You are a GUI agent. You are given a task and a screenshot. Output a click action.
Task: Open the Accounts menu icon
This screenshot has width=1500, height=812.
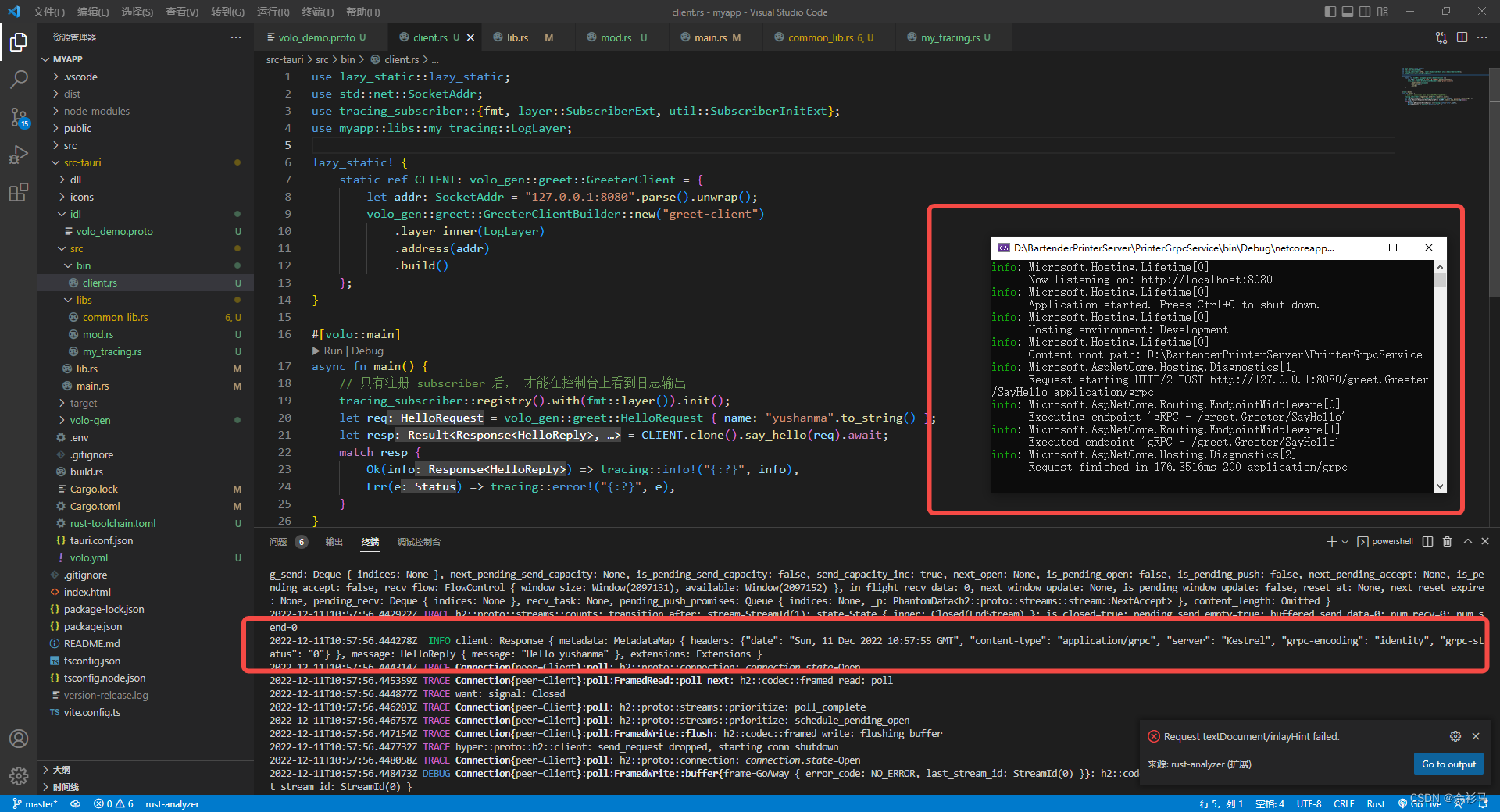tap(19, 739)
